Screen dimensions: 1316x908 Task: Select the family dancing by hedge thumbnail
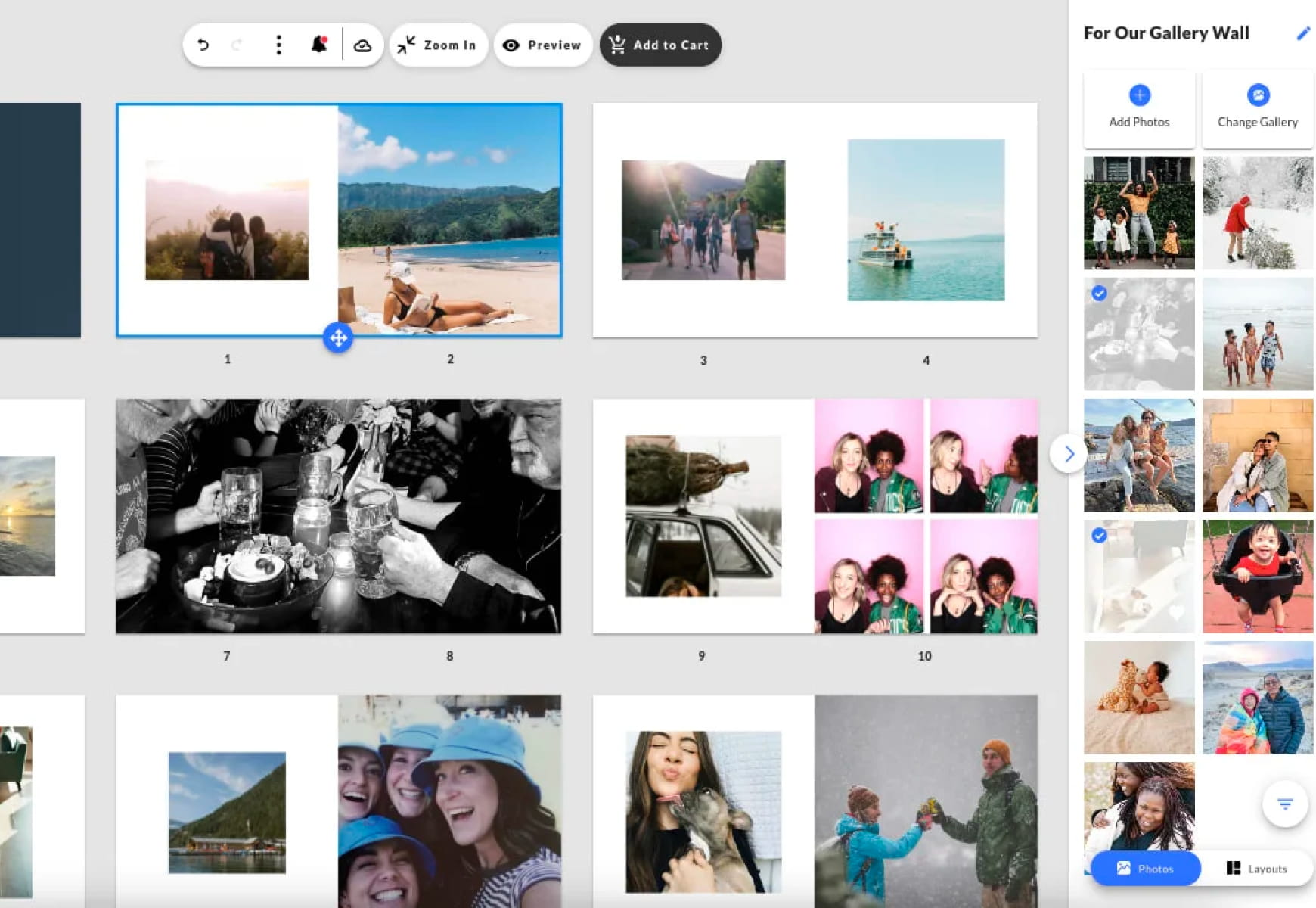pos(1139,213)
